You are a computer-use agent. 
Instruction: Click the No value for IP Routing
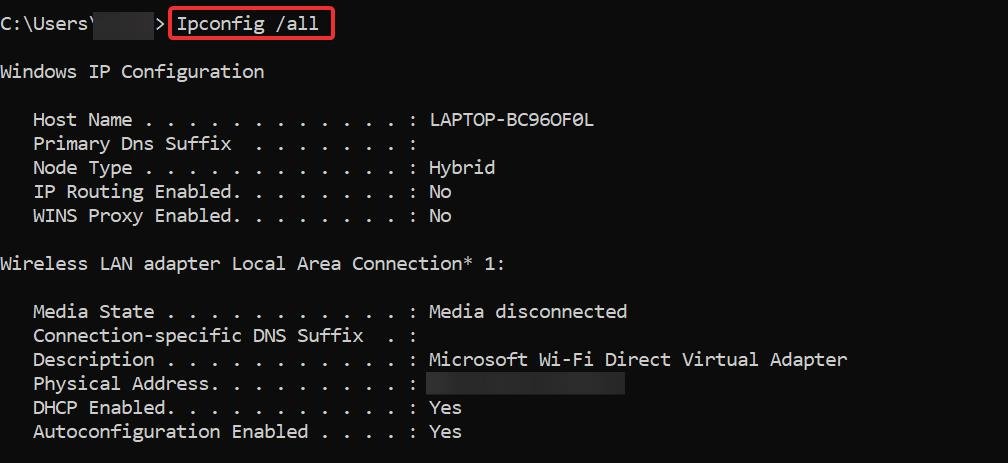440,192
